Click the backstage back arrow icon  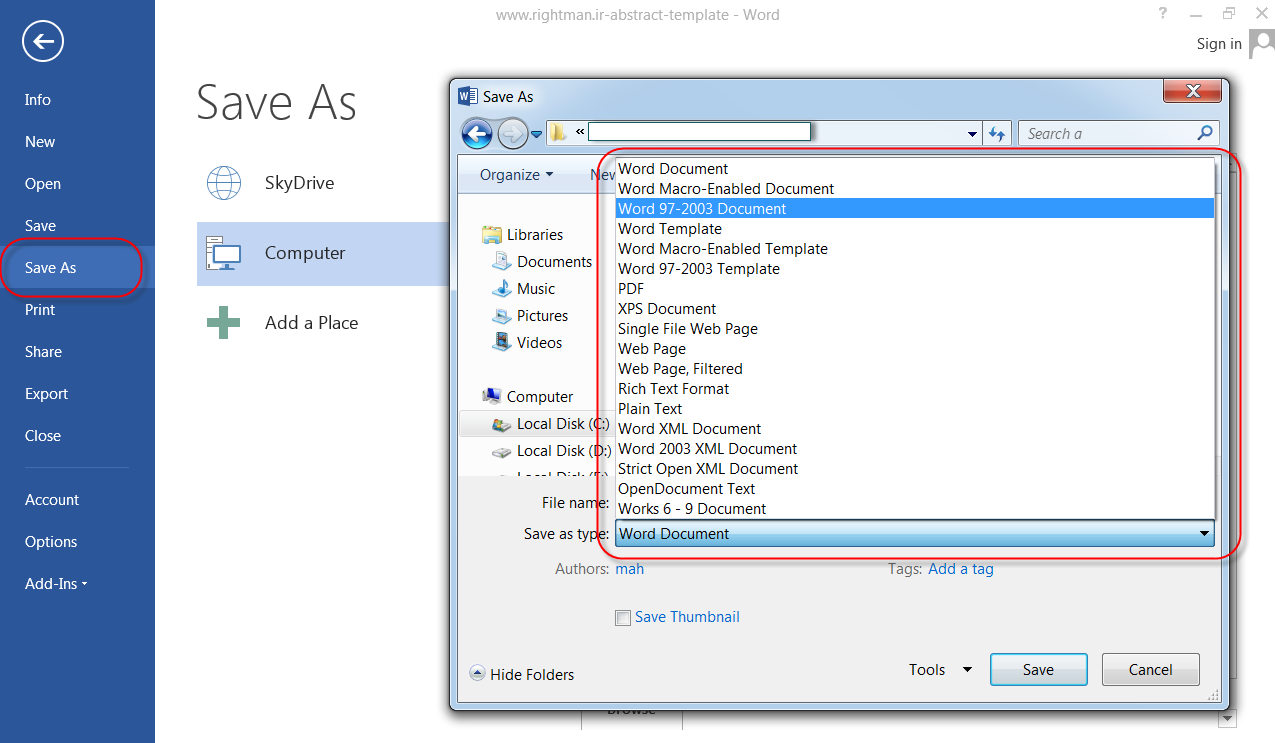43,41
